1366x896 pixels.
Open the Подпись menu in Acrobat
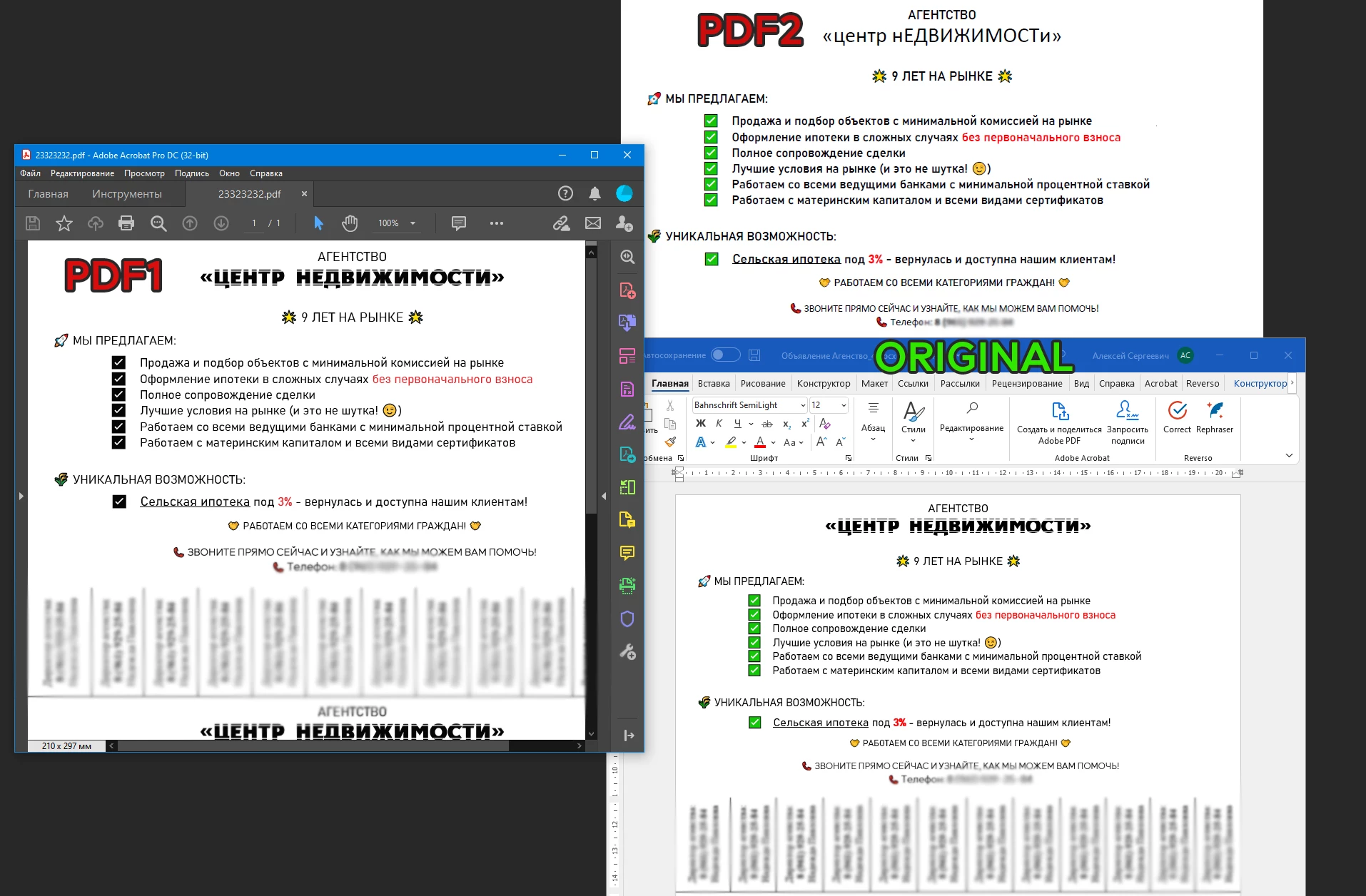coord(192,173)
